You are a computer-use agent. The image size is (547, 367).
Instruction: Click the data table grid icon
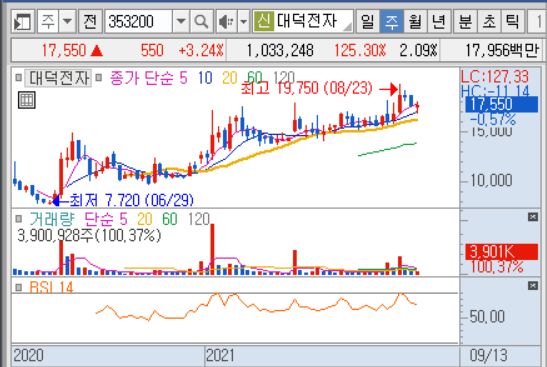click(27, 100)
